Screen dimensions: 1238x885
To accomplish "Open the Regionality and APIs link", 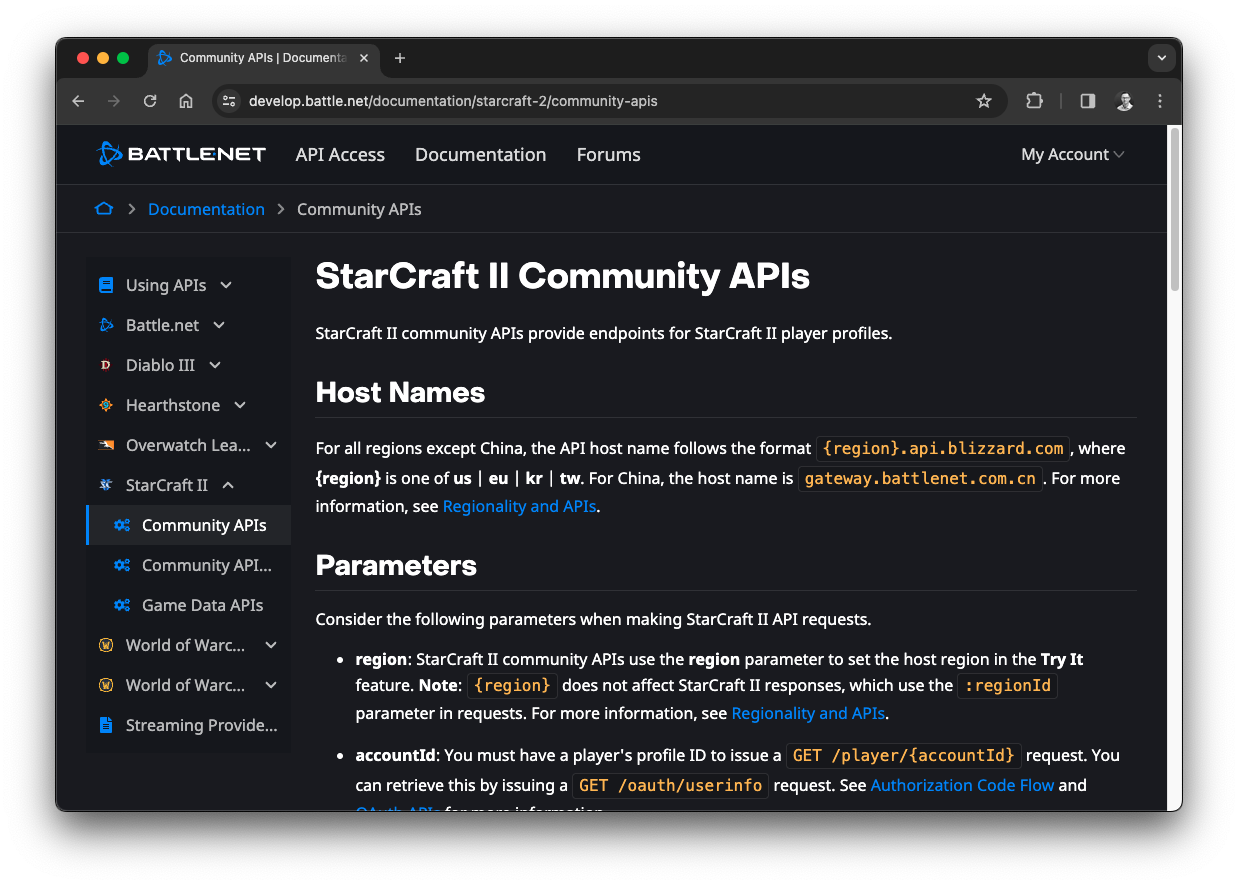I will pyautogui.click(x=519, y=506).
